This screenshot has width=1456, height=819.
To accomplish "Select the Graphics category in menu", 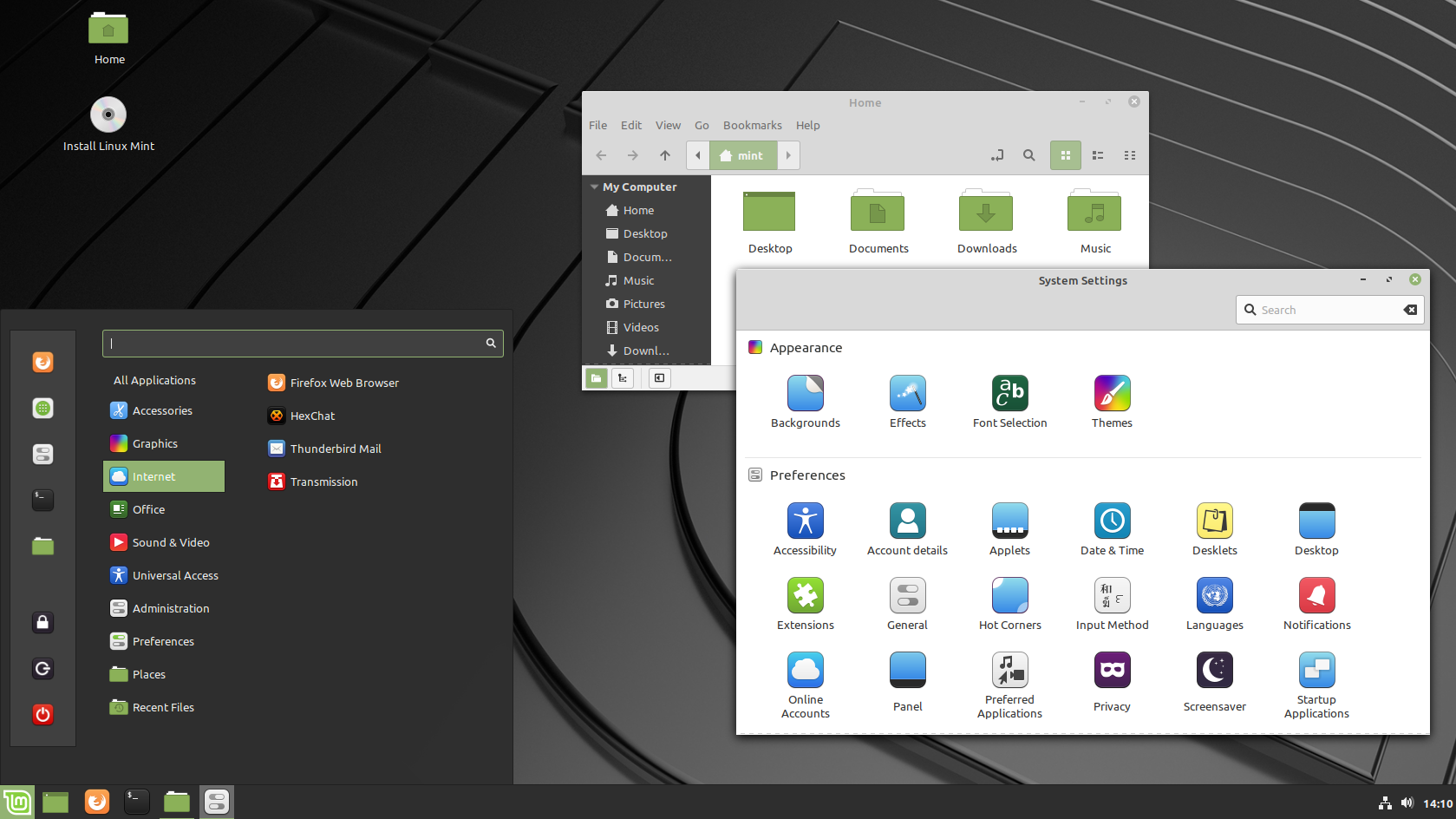I will pos(164,443).
